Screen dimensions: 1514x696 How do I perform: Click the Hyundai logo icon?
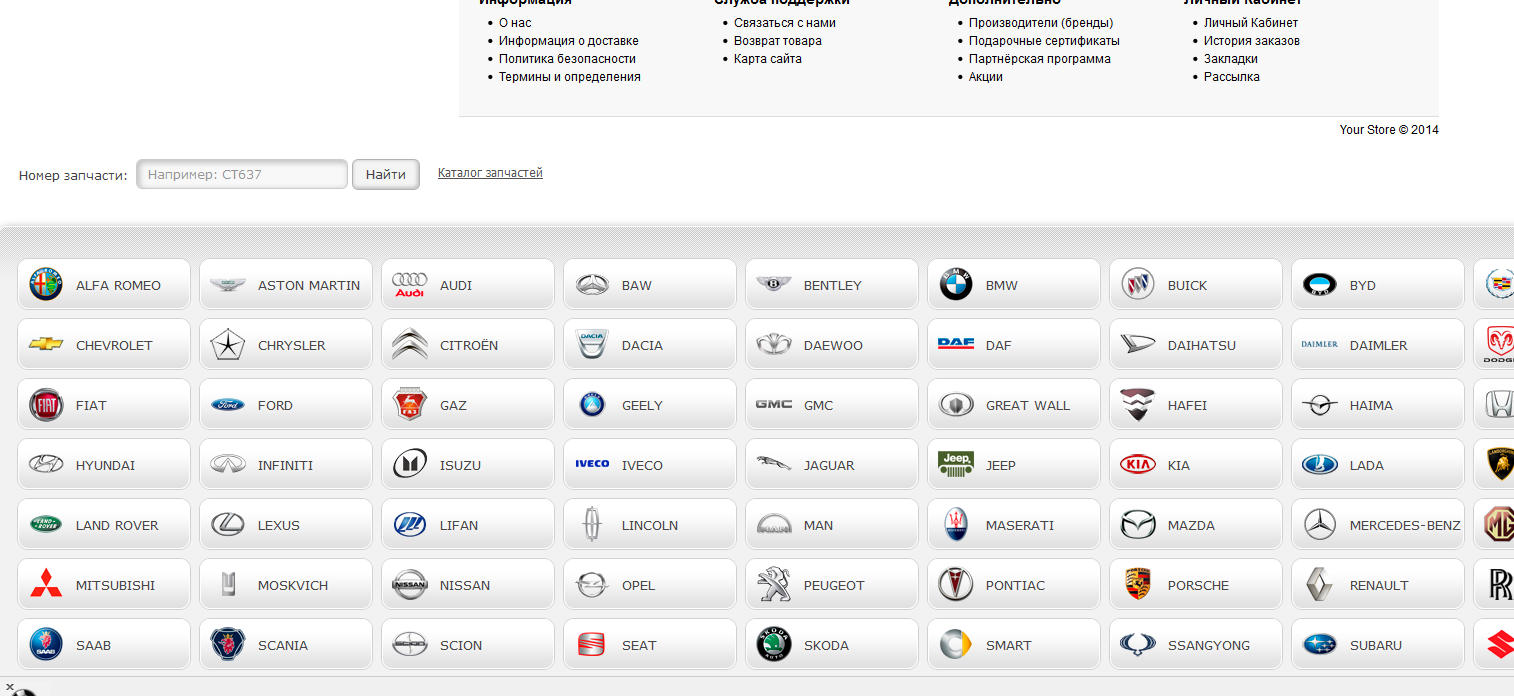click(x=46, y=465)
